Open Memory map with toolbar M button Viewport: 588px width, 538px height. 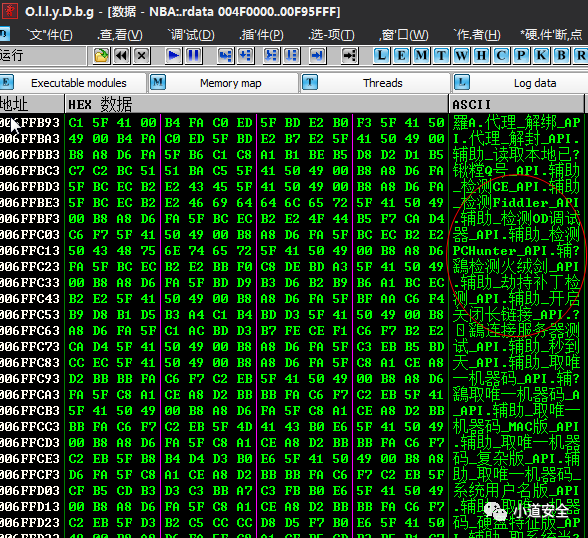tap(421, 56)
